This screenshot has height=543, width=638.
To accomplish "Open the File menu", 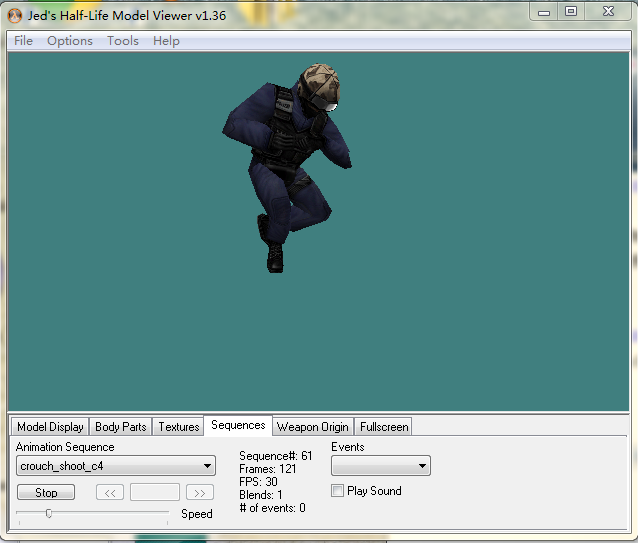I will [23, 41].
